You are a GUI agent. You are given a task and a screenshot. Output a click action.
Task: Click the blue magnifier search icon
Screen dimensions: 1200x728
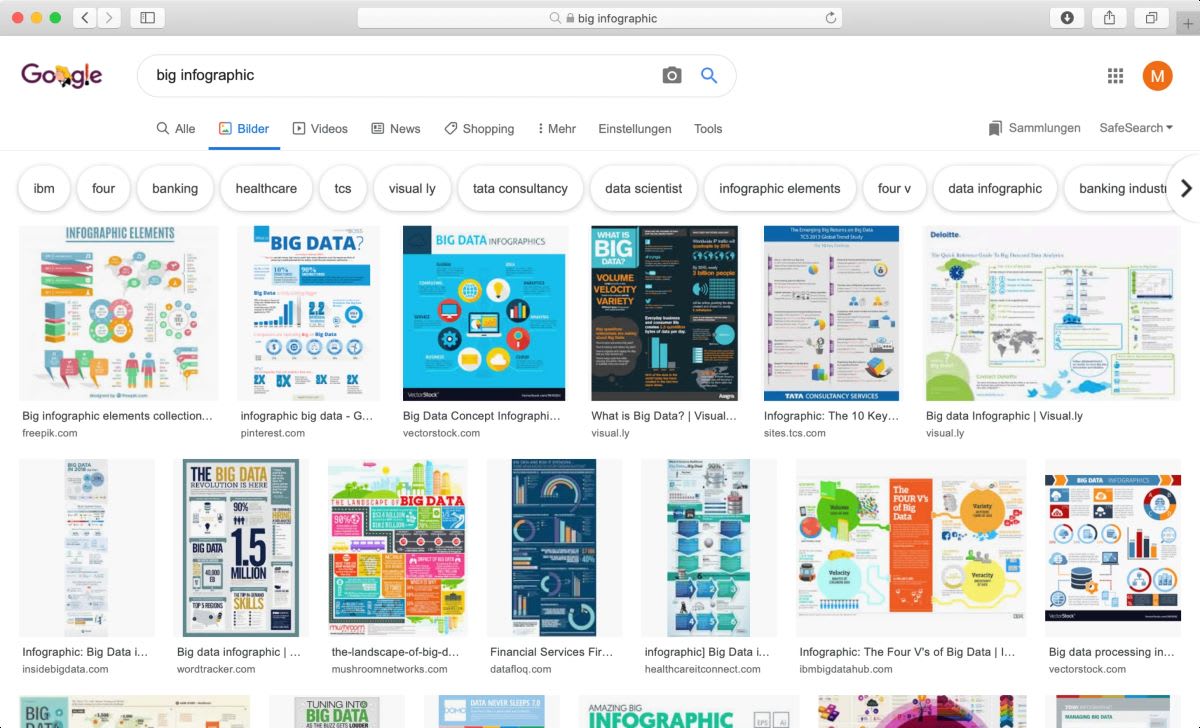tap(709, 75)
